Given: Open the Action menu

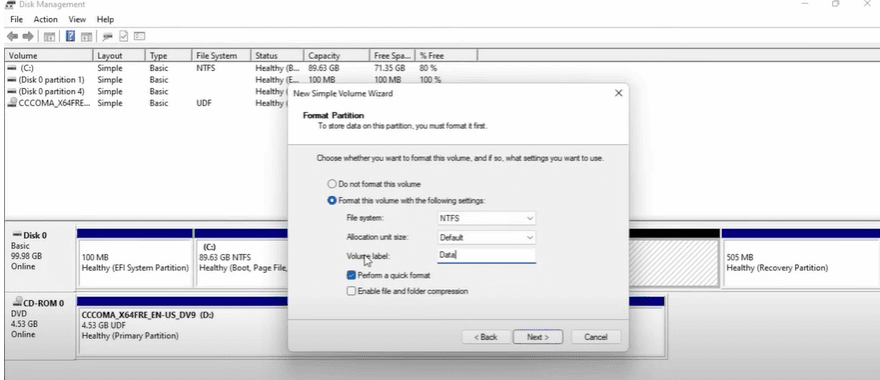Looking at the screenshot, I should pyautogui.click(x=45, y=19).
